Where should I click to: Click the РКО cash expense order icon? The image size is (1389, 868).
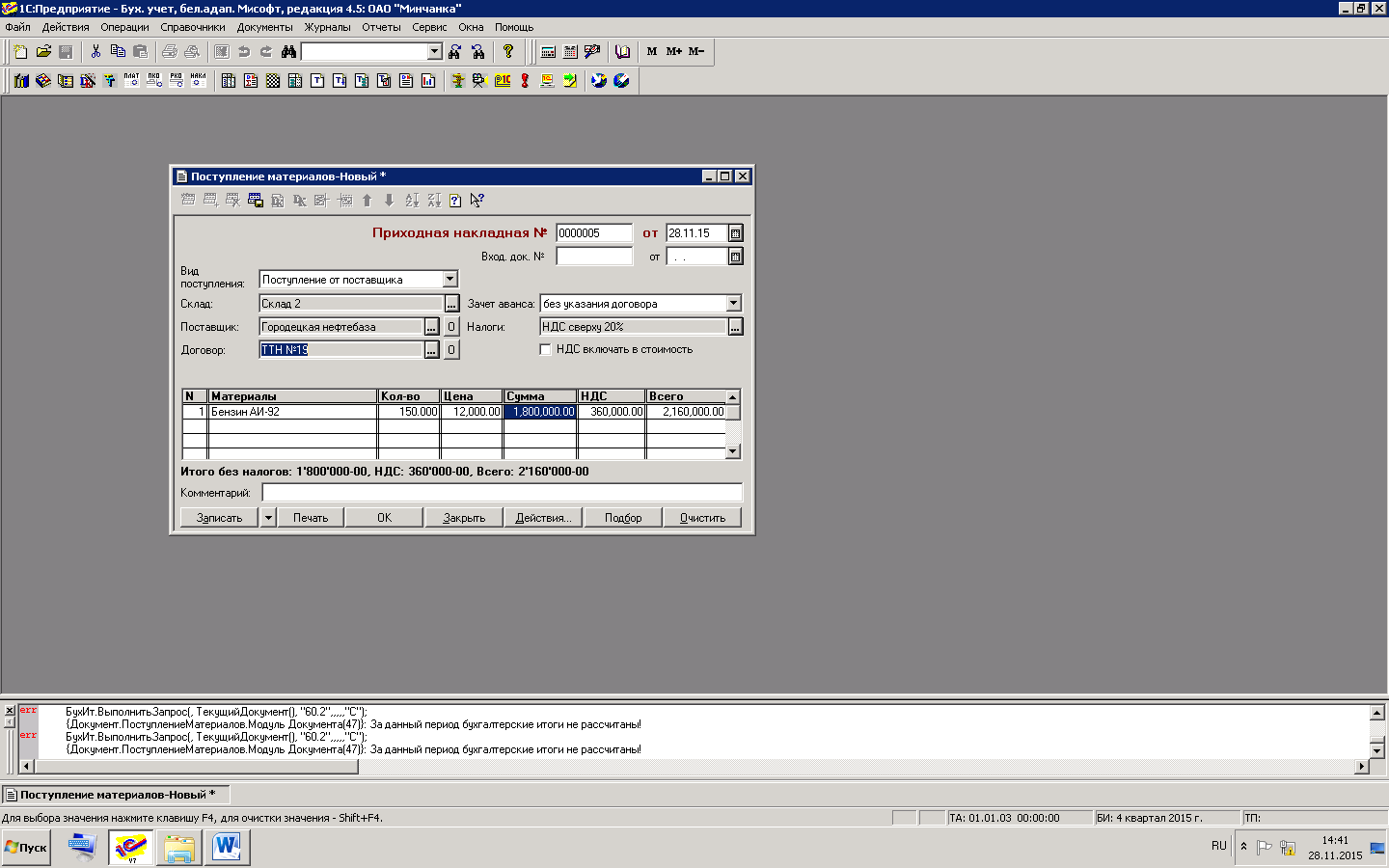pyautogui.click(x=176, y=80)
